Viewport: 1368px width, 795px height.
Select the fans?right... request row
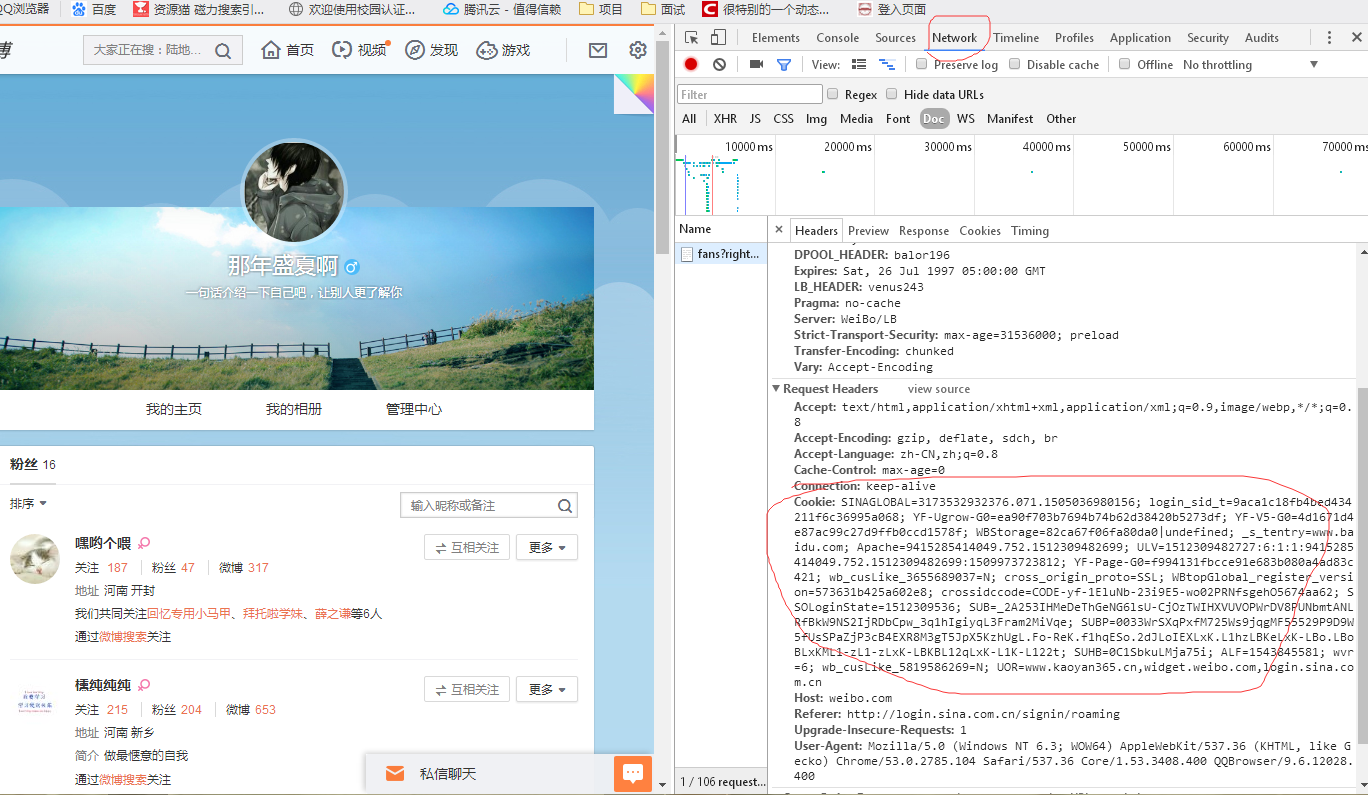[x=721, y=254]
